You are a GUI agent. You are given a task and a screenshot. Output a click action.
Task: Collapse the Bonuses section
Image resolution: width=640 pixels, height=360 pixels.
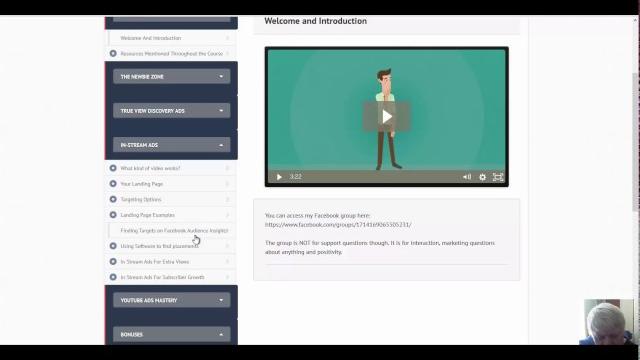[x=171, y=334]
